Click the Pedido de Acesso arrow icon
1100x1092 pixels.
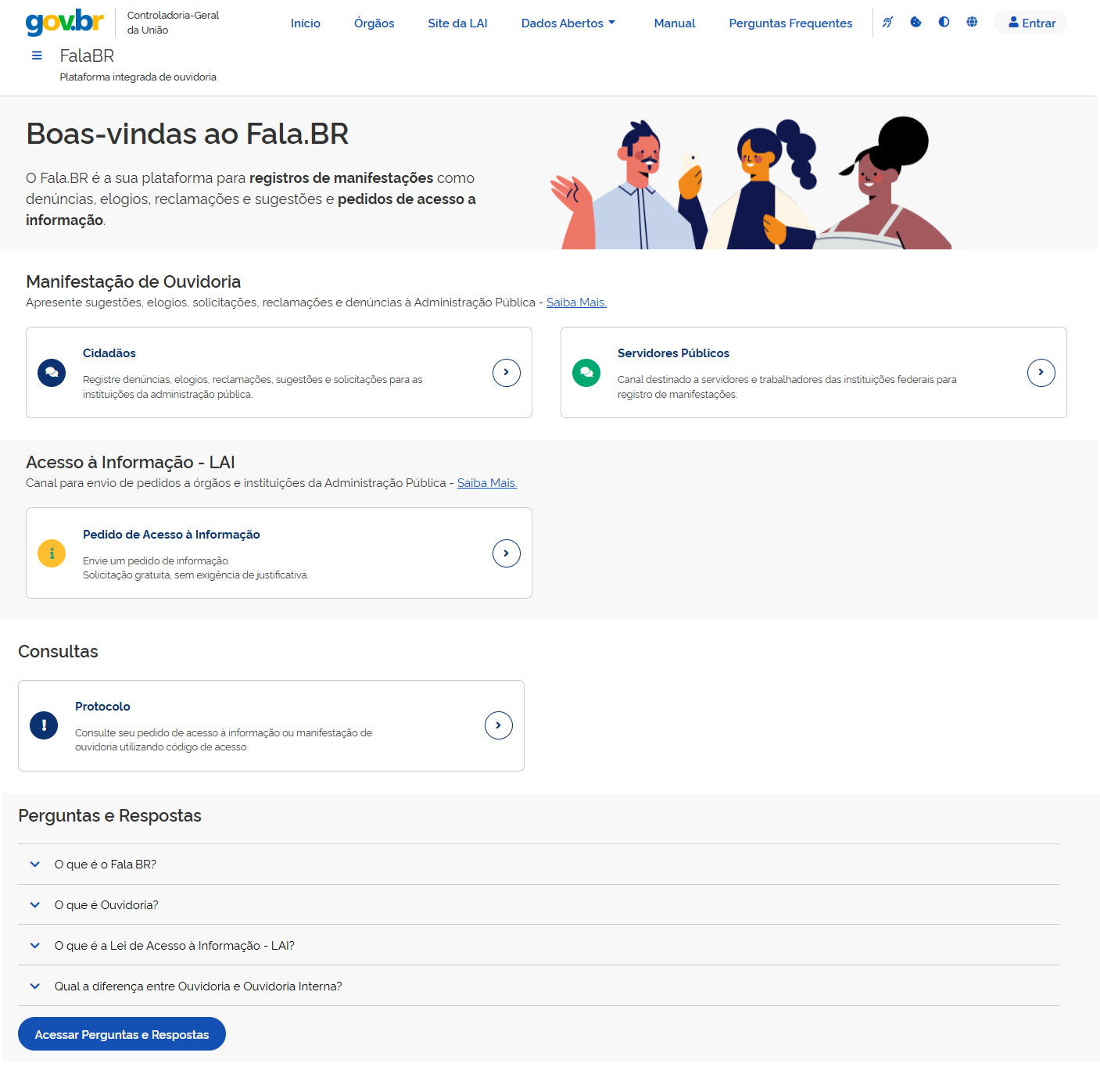(x=506, y=553)
